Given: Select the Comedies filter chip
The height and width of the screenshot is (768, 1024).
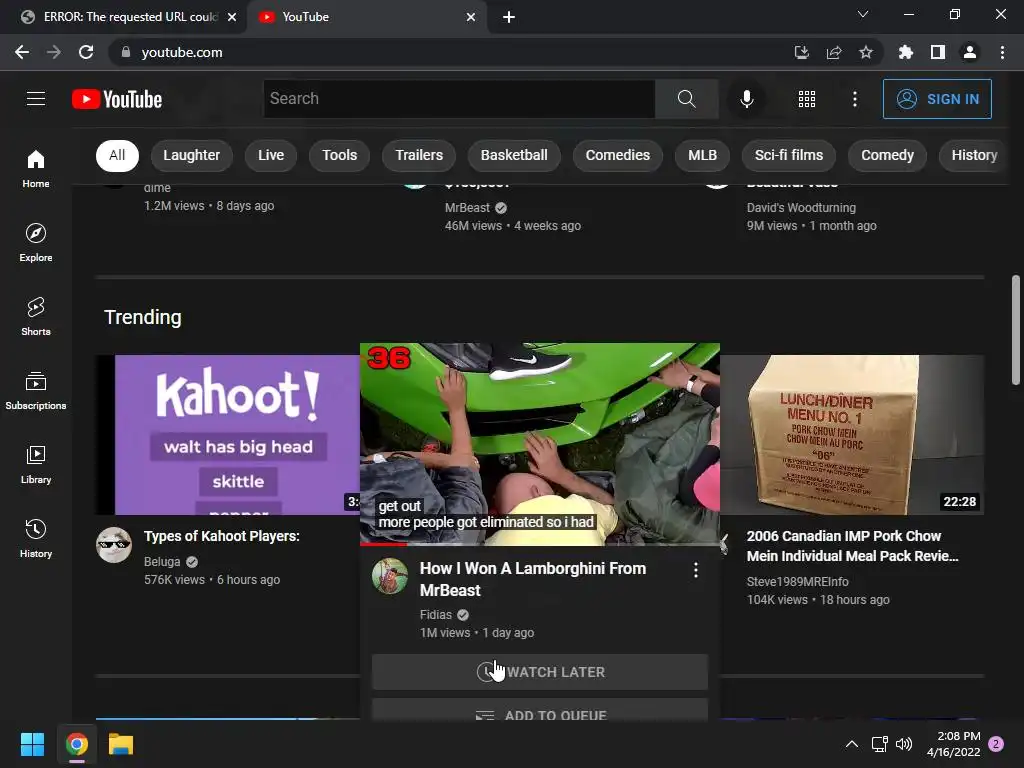Looking at the screenshot, I should click(618, 155).
